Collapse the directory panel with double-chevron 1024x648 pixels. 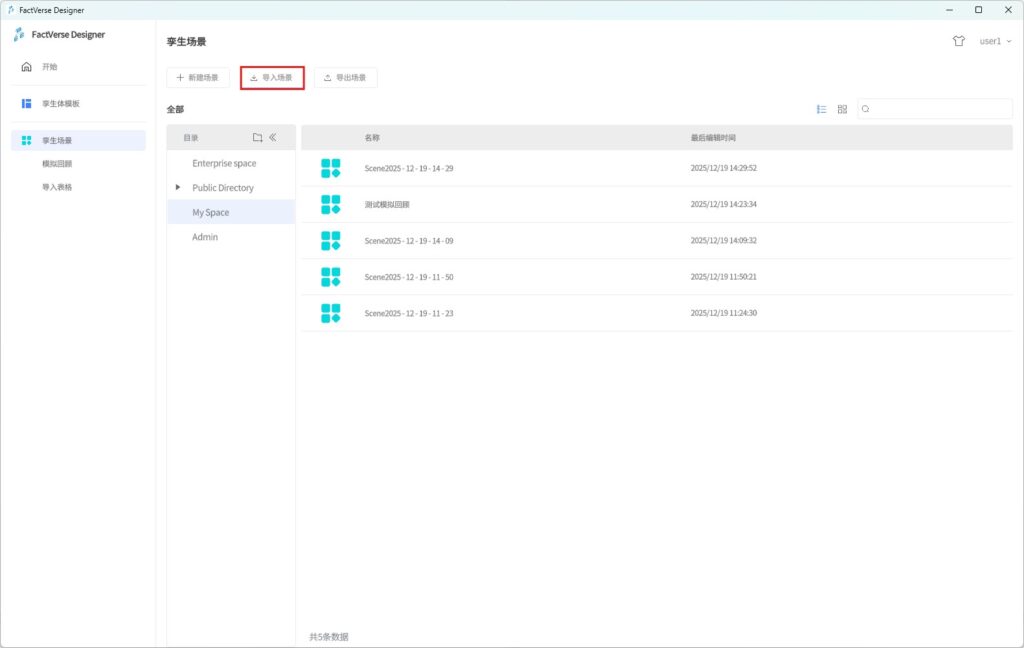[x=273, y=138]
